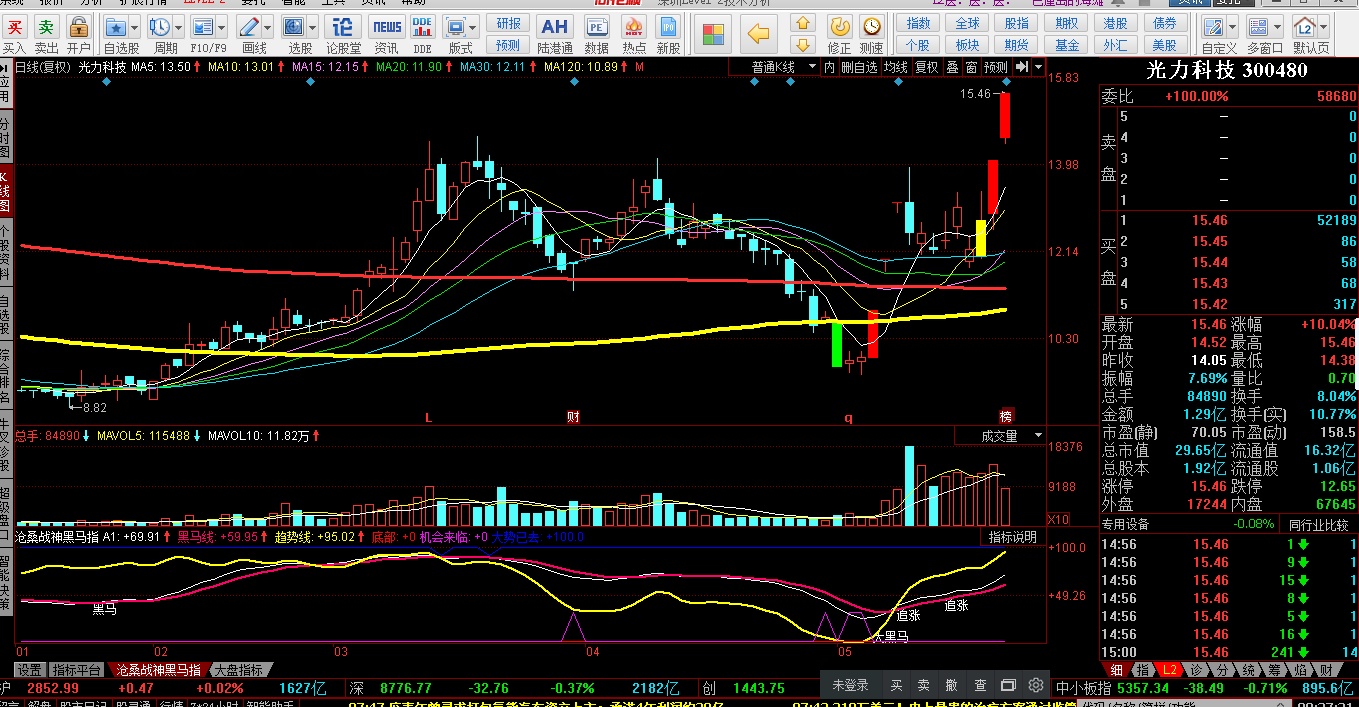Screen dimensions: 1359x707
Task: Select the L2 tab in bottom right
Action: click(x=1170, y=670)
